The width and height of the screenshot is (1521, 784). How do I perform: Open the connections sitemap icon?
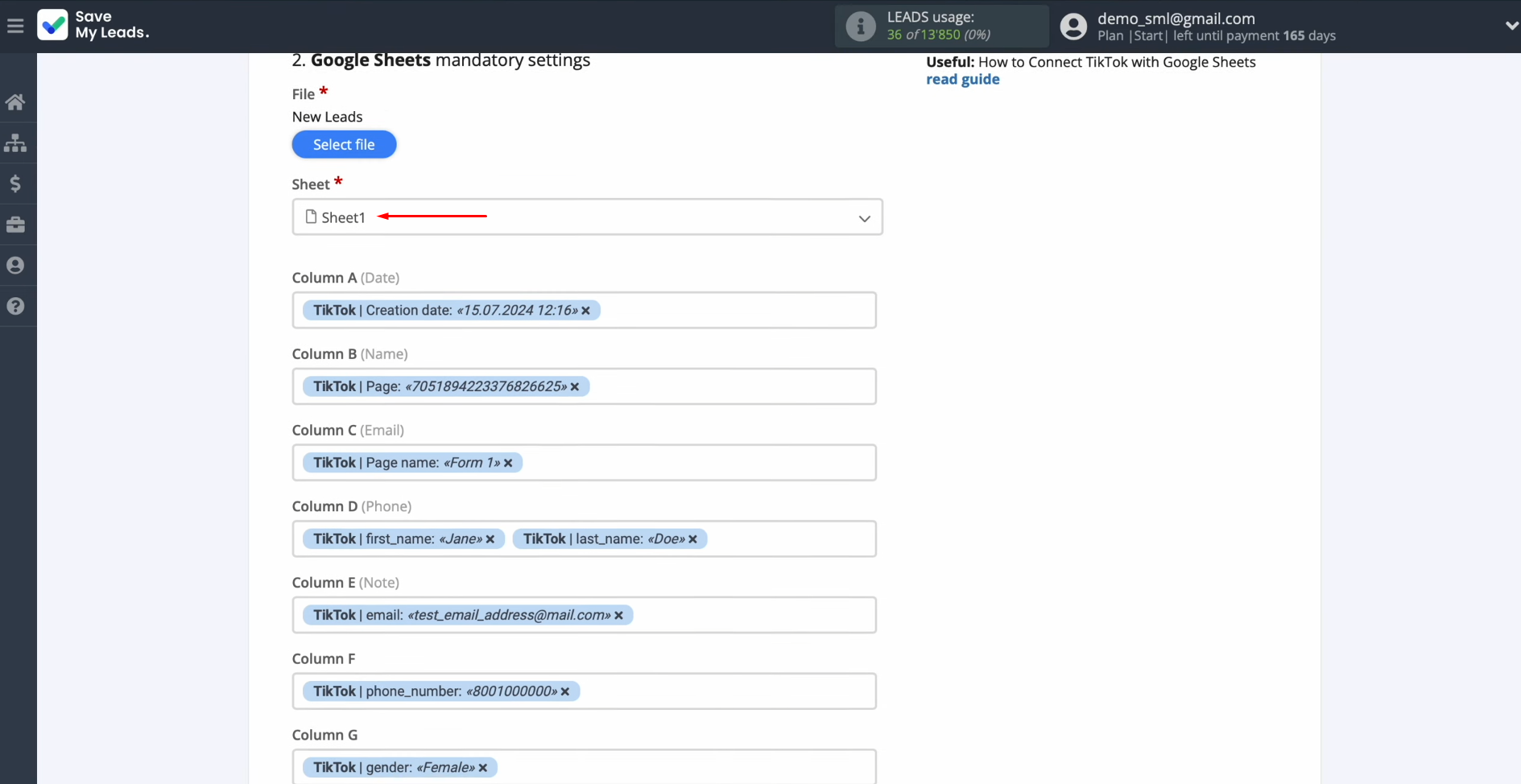(x=15, y=143)
